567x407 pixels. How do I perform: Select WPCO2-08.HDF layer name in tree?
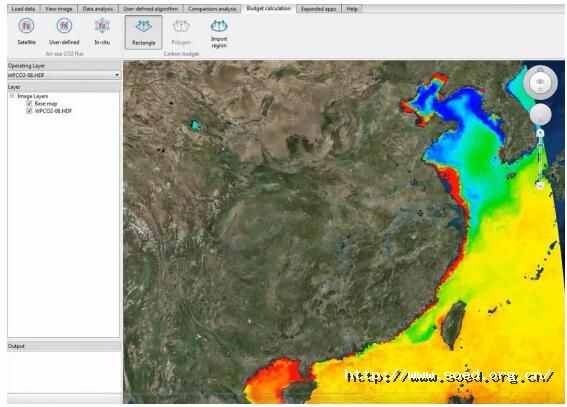click(x=53, y=111)
